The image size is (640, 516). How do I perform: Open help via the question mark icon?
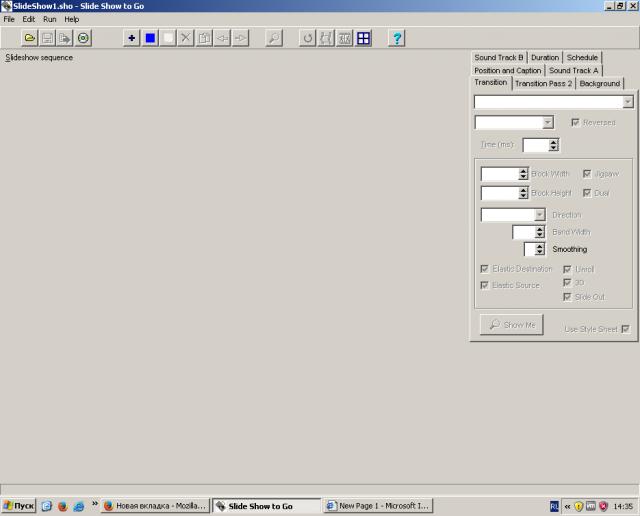coord(397,38)
